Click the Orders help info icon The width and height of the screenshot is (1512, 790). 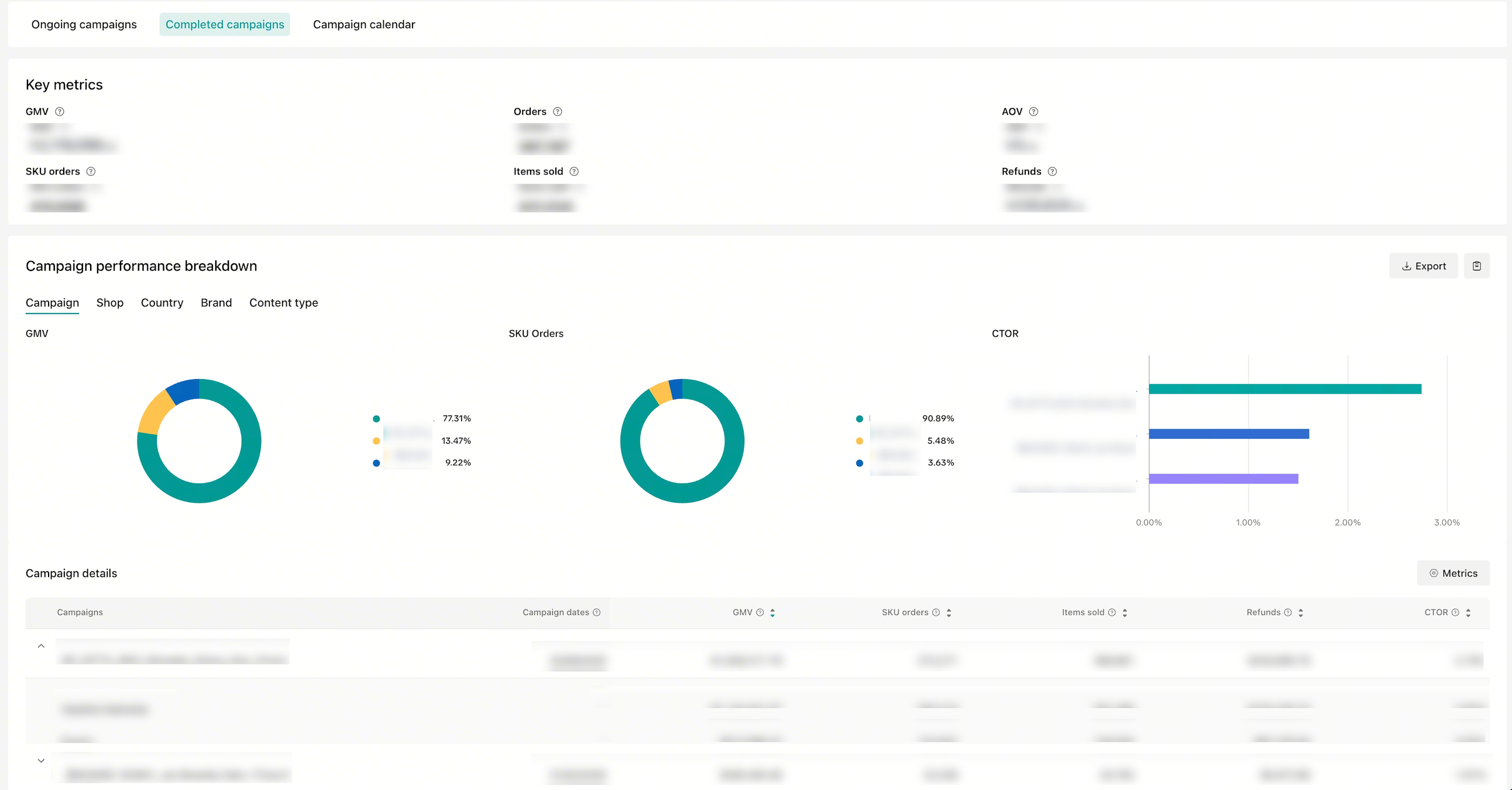pos(558,112)
